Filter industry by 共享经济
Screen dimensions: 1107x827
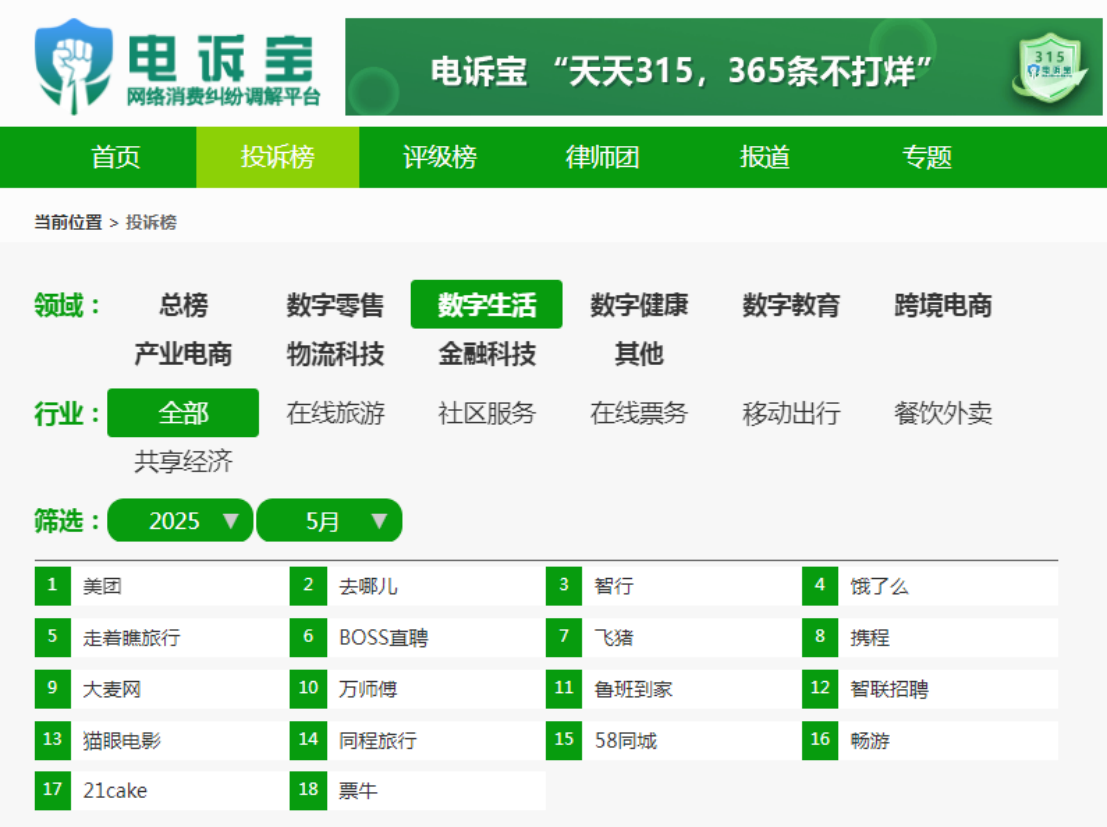click(184, 462)
